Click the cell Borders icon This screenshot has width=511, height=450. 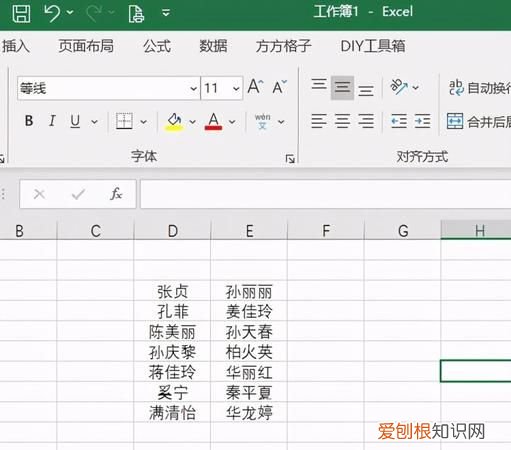pyautogui.click(x=124, y=121)
